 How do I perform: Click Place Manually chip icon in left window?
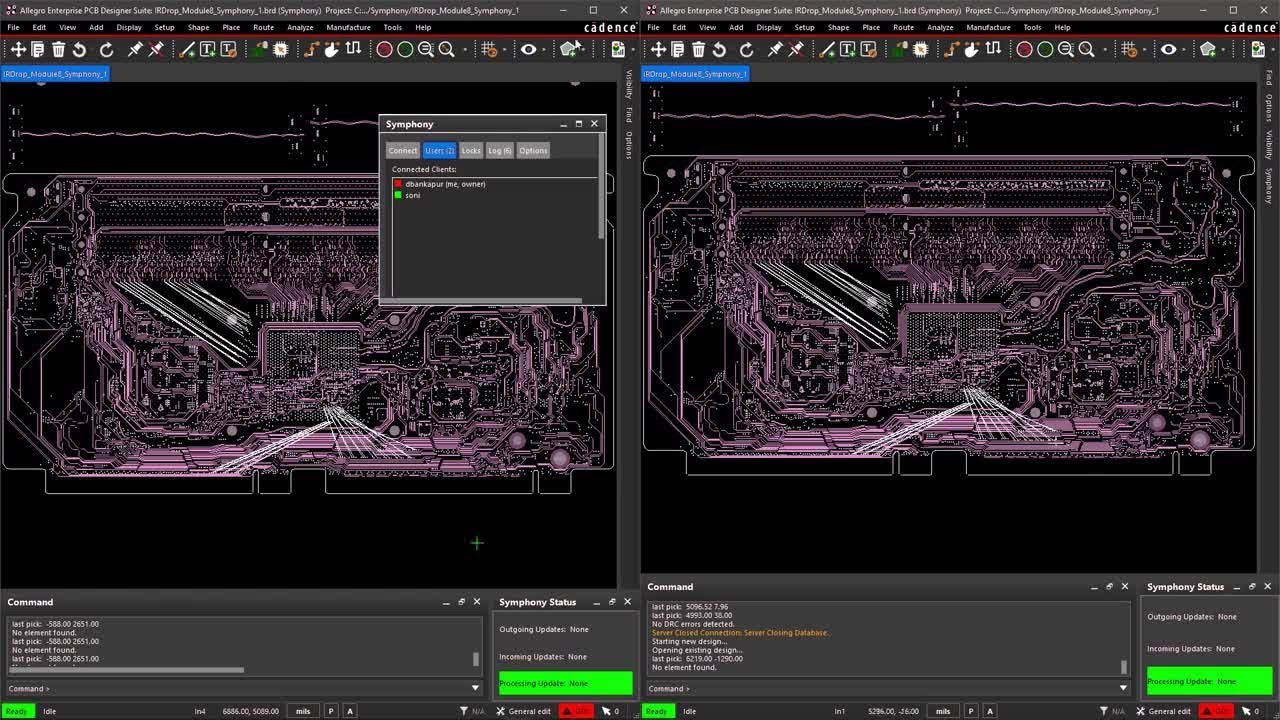[x=281, y=49]
